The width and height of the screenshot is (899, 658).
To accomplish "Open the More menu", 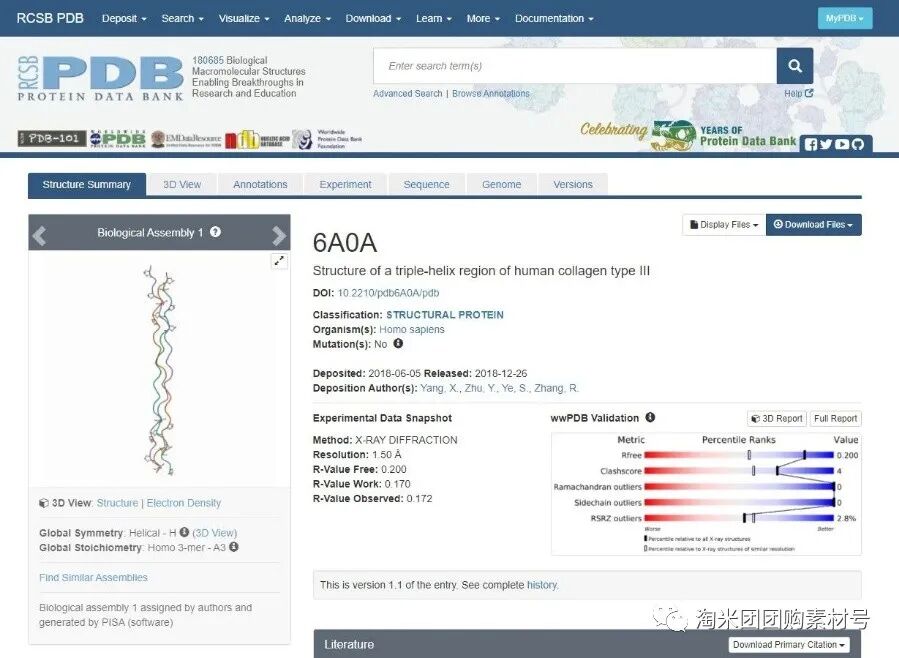I will click(x=483, y=18).
